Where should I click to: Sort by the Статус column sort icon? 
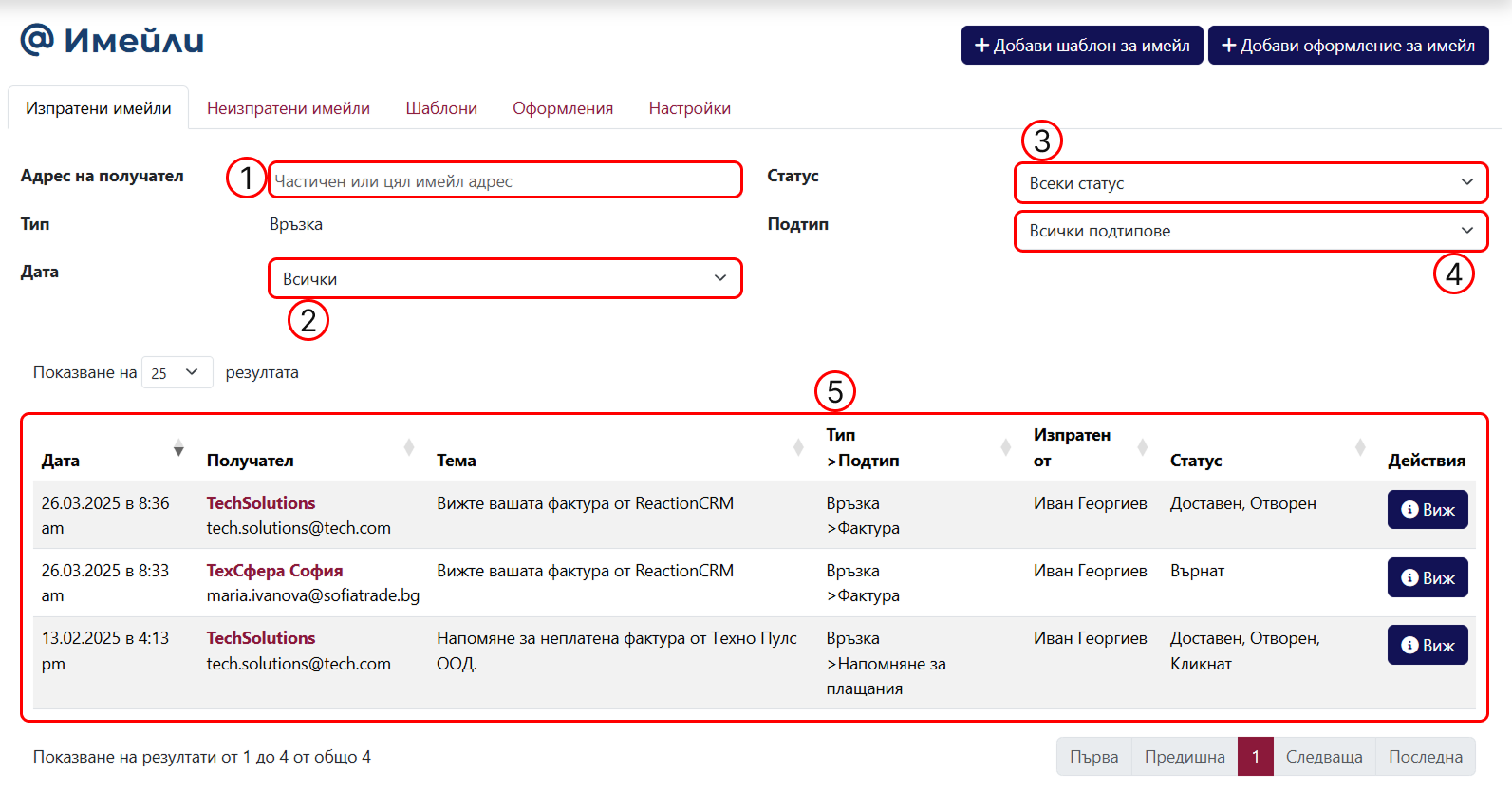[1360, 447]
